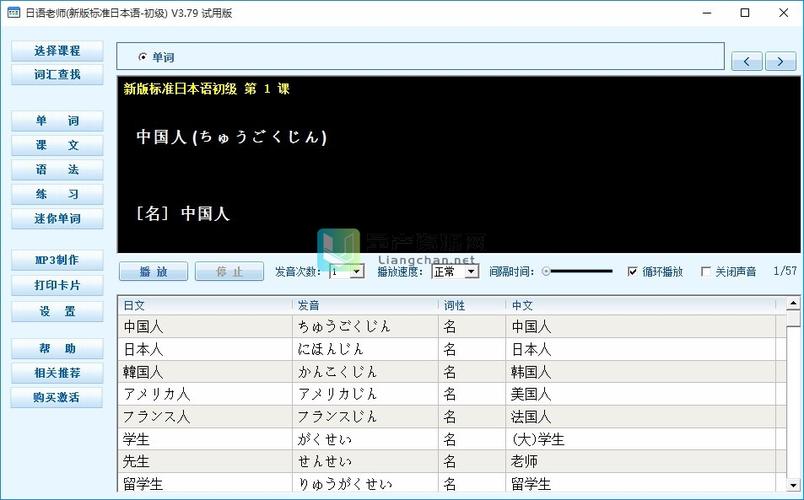Image resolution: width=804 pixels, height=500 pixels.
Task: Open MP3制作 tool
Action: tap(57, 260)
